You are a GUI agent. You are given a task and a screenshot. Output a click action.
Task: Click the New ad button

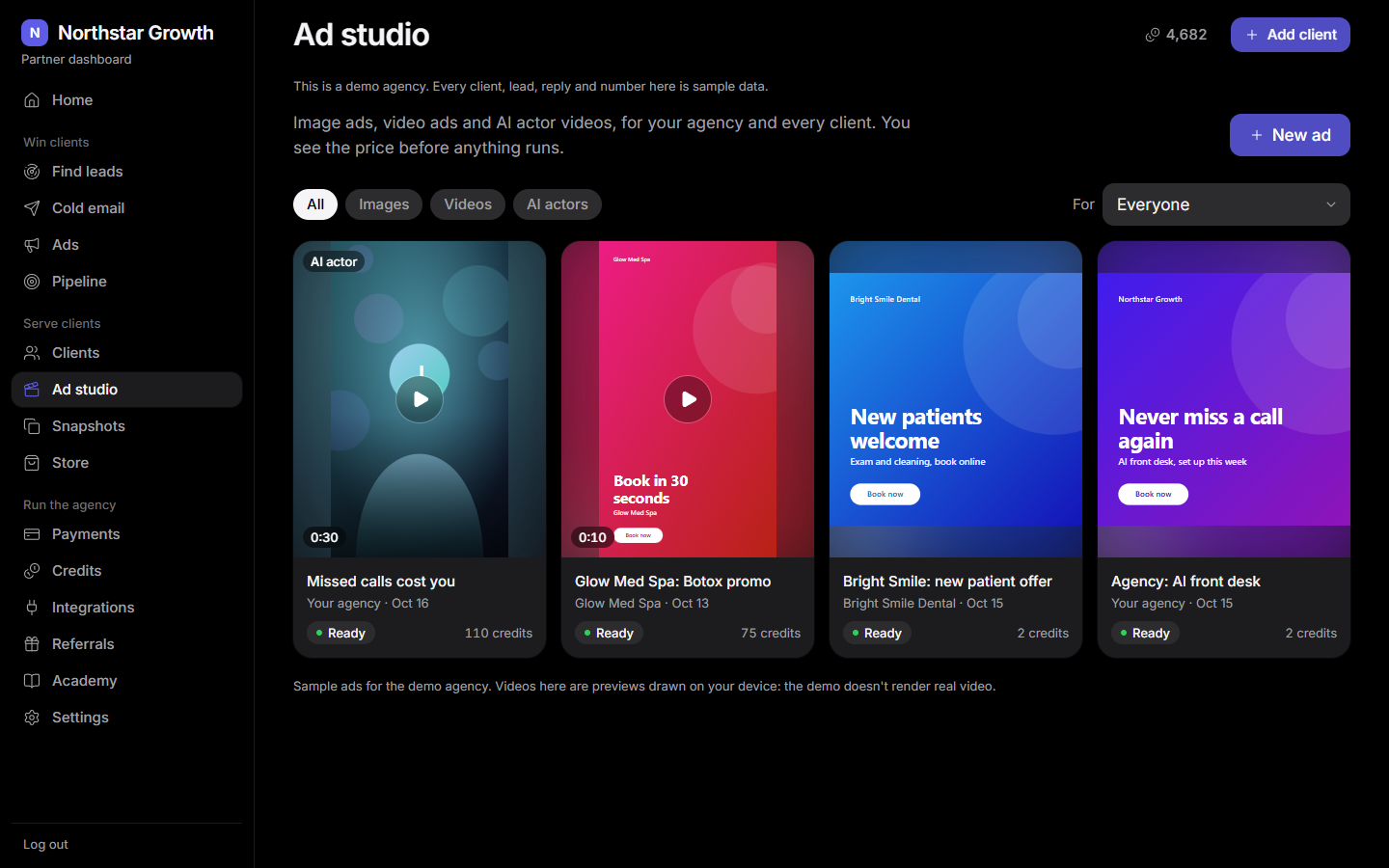pos(1290,135)
